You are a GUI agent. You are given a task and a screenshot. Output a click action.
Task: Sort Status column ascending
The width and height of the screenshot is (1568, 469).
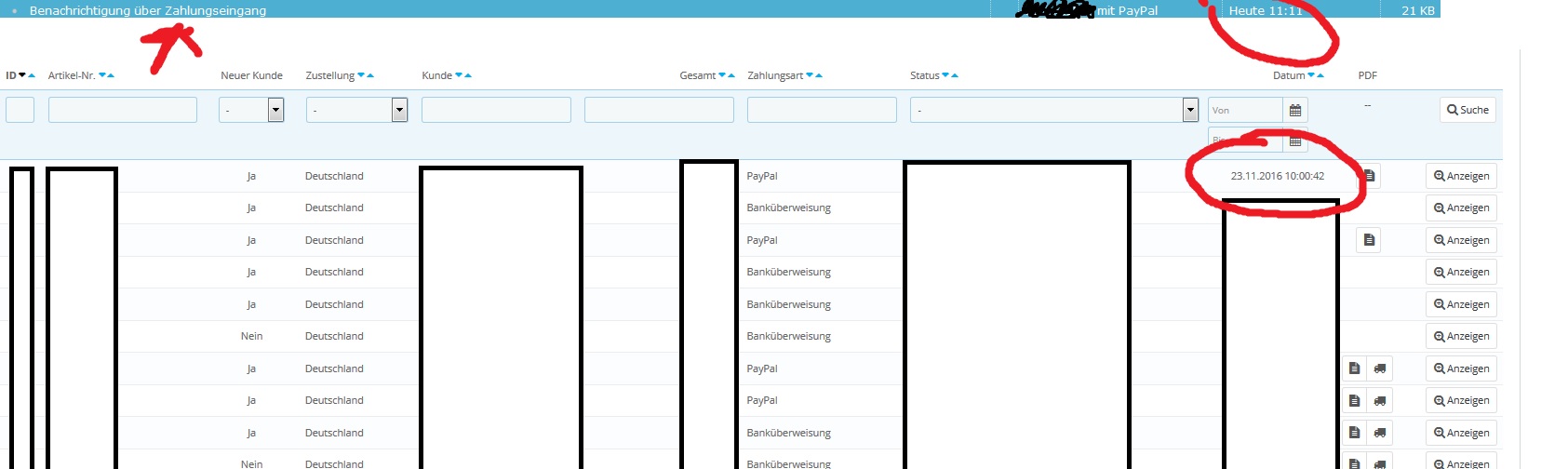click(x=955, y=75)
